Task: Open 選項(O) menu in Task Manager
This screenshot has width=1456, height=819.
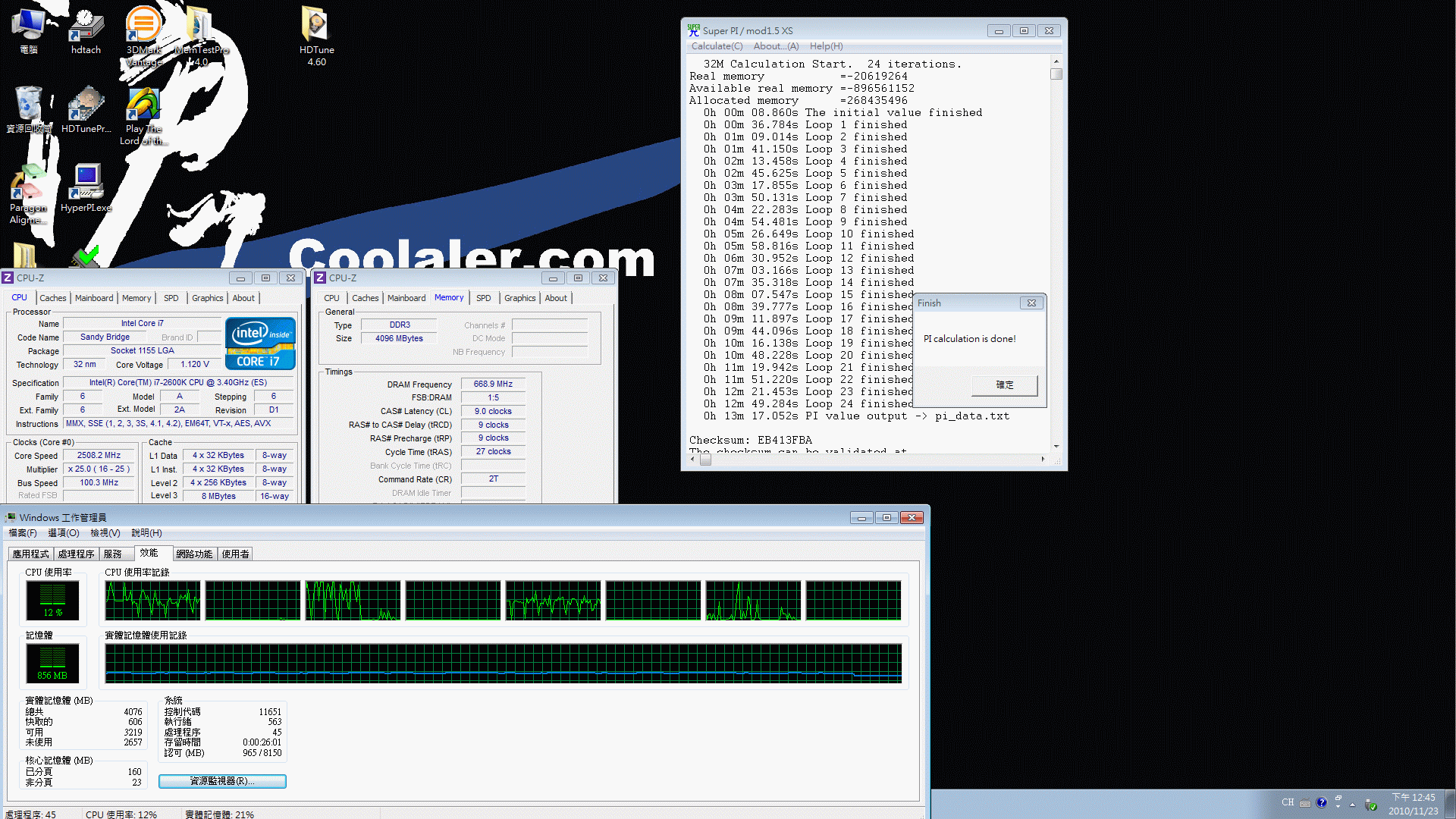Action: click(x=64, y=533)
